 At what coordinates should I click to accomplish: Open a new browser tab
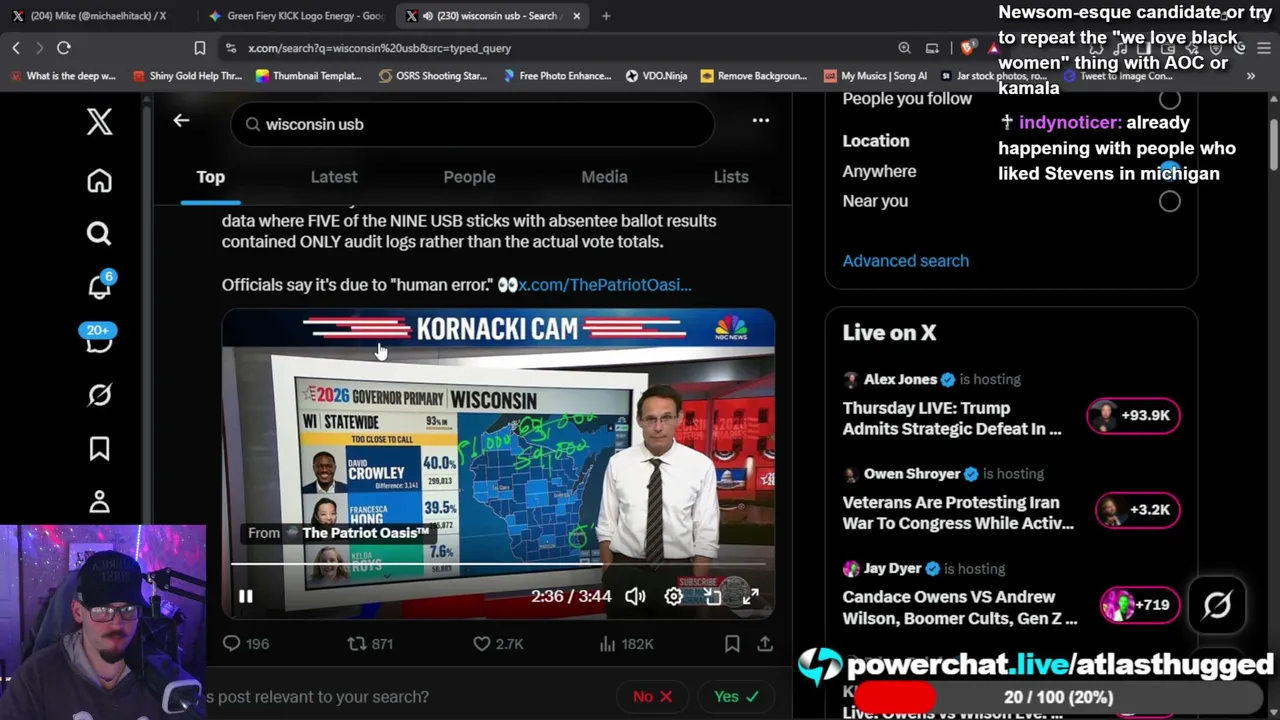tap(606, 16)
